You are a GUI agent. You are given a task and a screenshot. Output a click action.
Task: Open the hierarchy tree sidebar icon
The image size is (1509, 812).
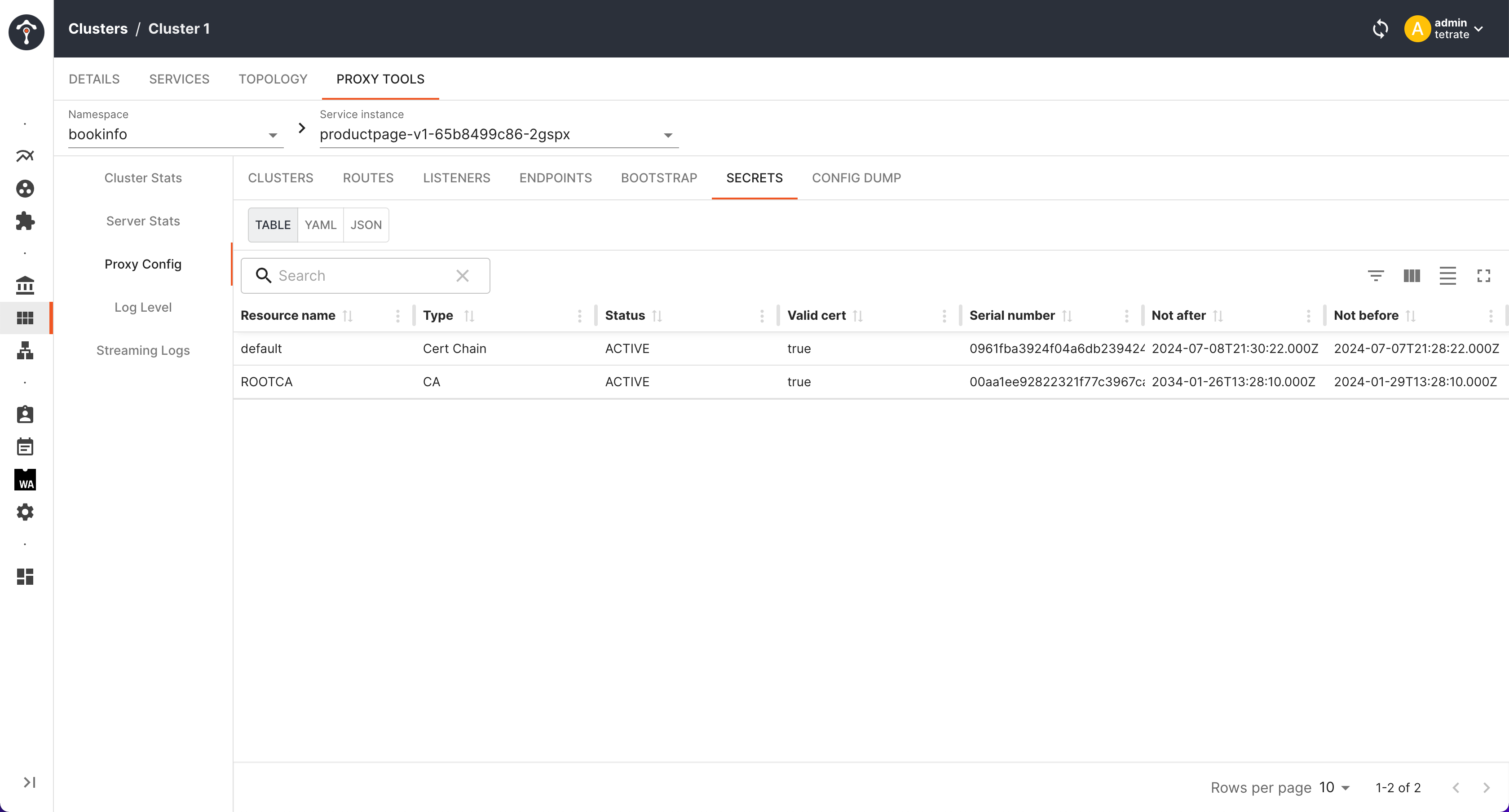[25, 350]
